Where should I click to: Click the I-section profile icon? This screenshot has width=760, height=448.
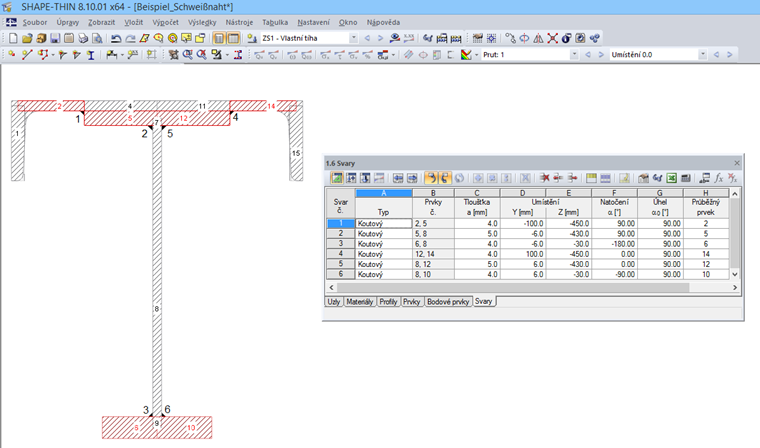(x=91, y=55)
